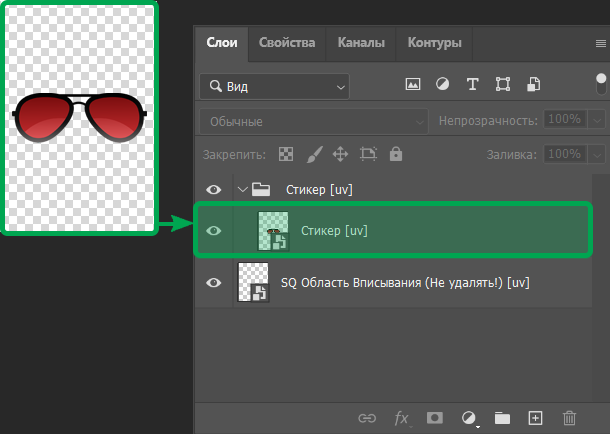The image size is (610, 434).
Task: Create a new layer with plus icon
Action: [535, 417]
